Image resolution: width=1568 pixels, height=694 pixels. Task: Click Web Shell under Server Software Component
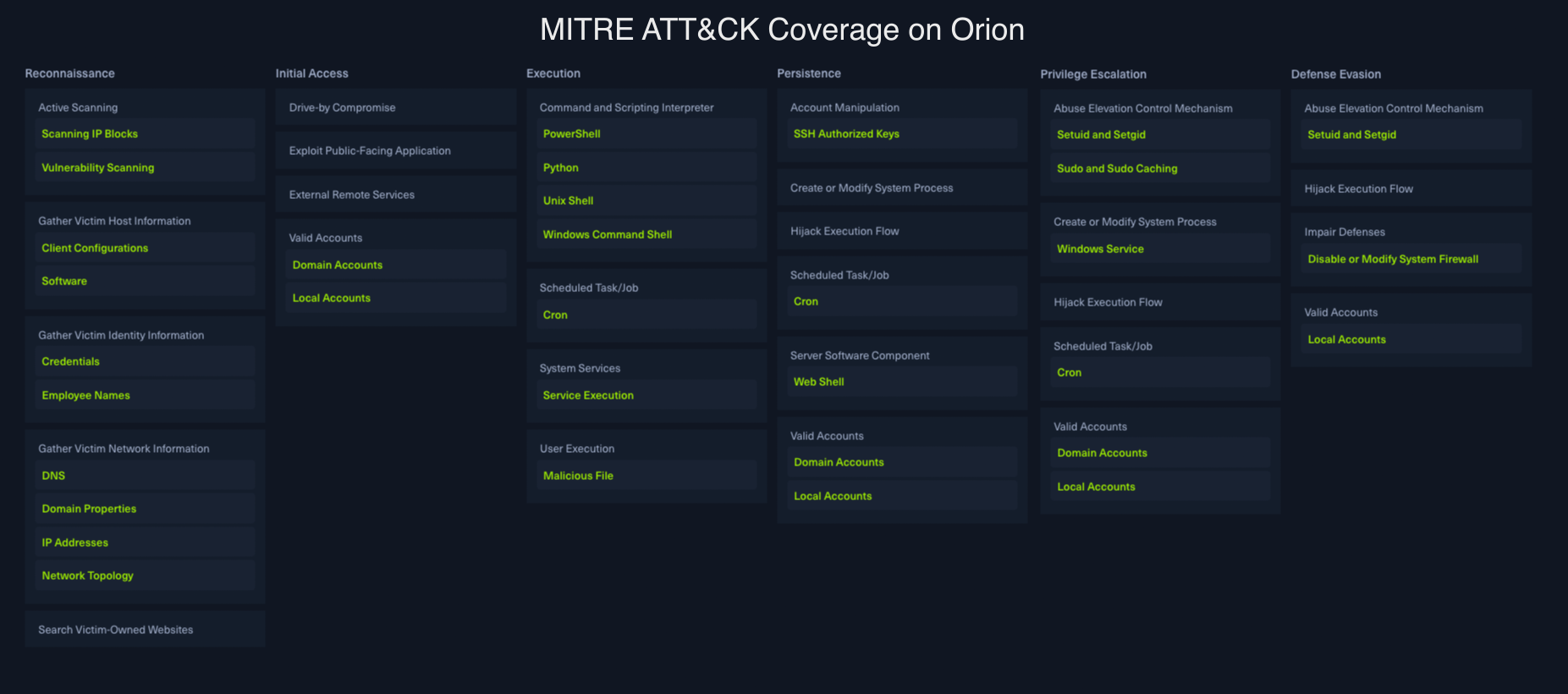(819, 382)
